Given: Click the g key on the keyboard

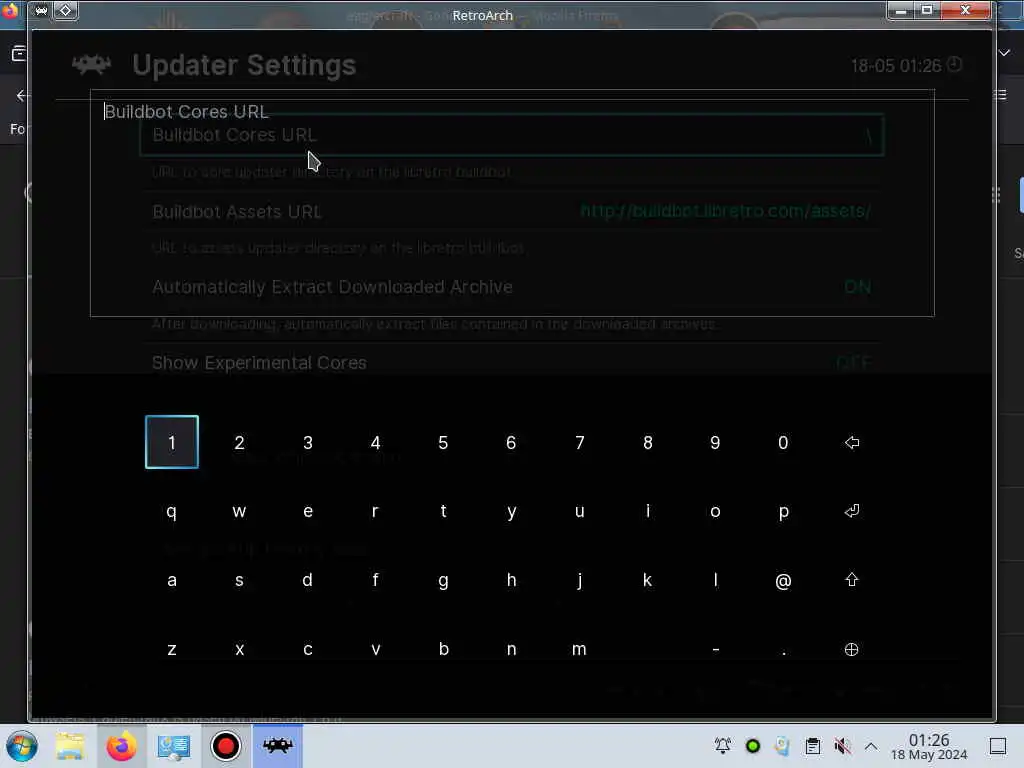Looking at the screenshot, I should coord(443,580).
